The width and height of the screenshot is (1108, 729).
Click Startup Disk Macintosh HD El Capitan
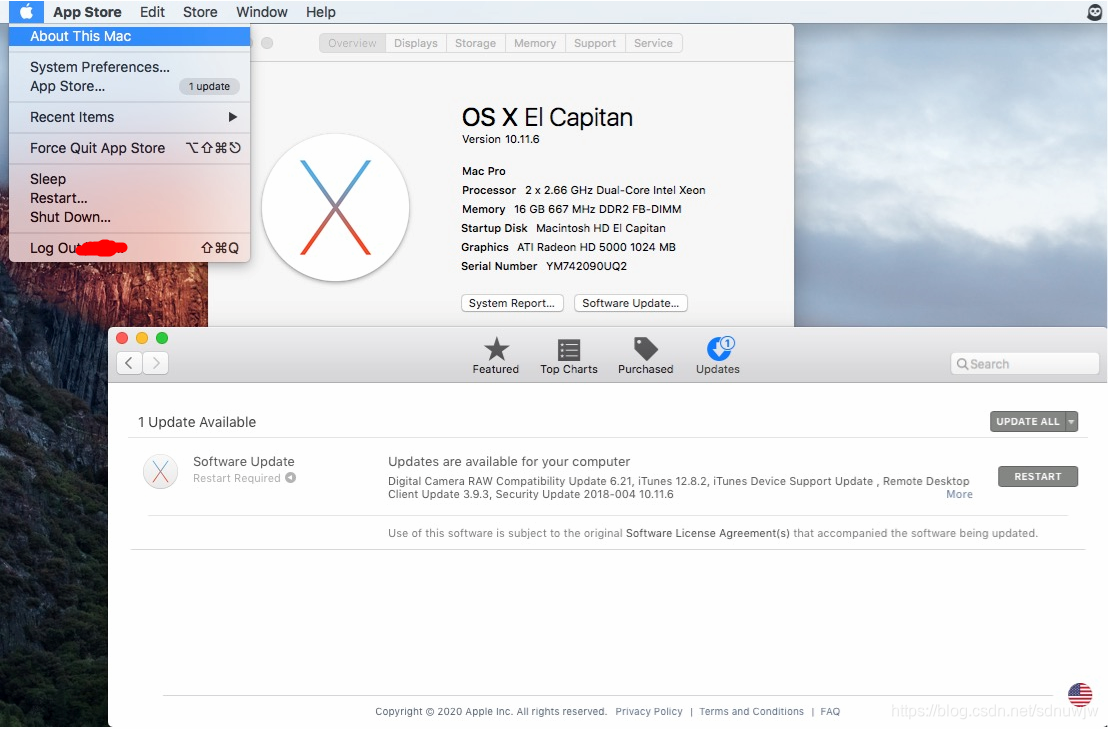(x=563, y=228)
